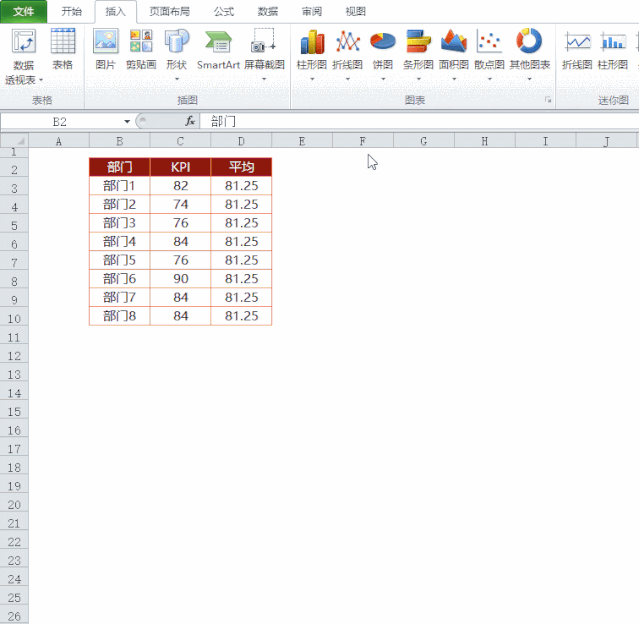639x624 pixels.
Task: Select column G header
Action: [424, 141]
